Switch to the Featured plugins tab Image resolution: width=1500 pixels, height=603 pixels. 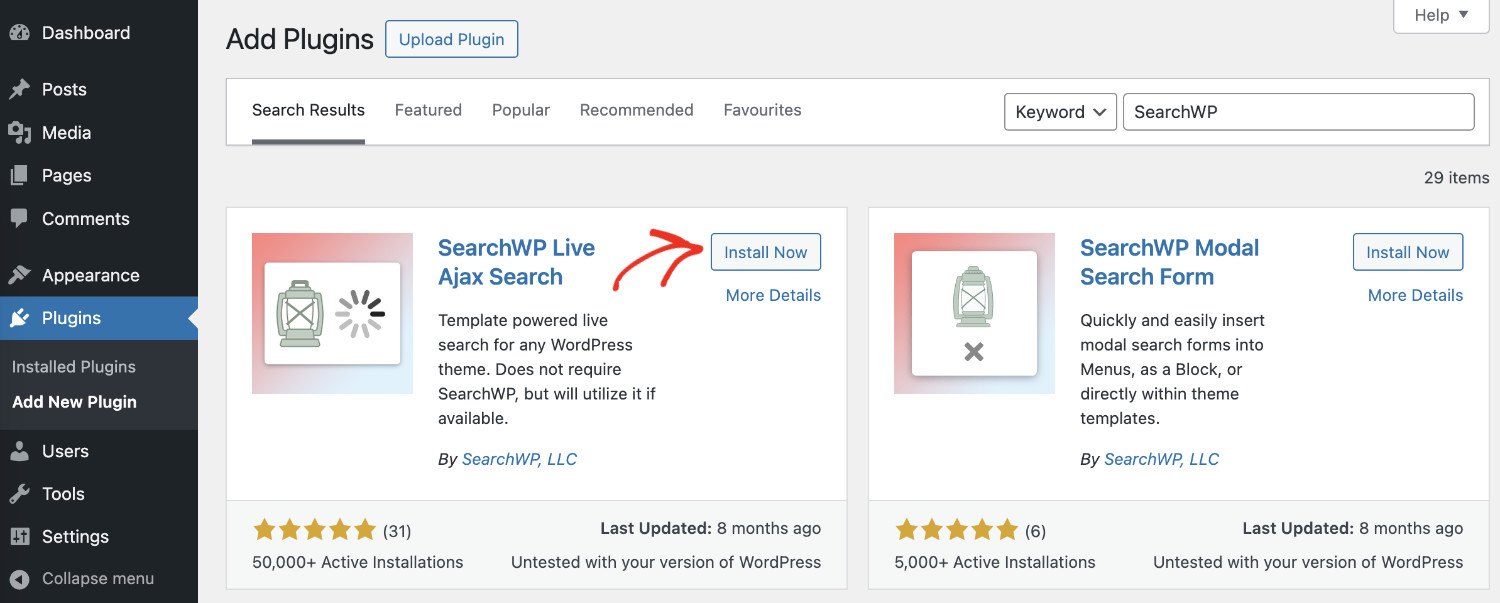[428, 110]
